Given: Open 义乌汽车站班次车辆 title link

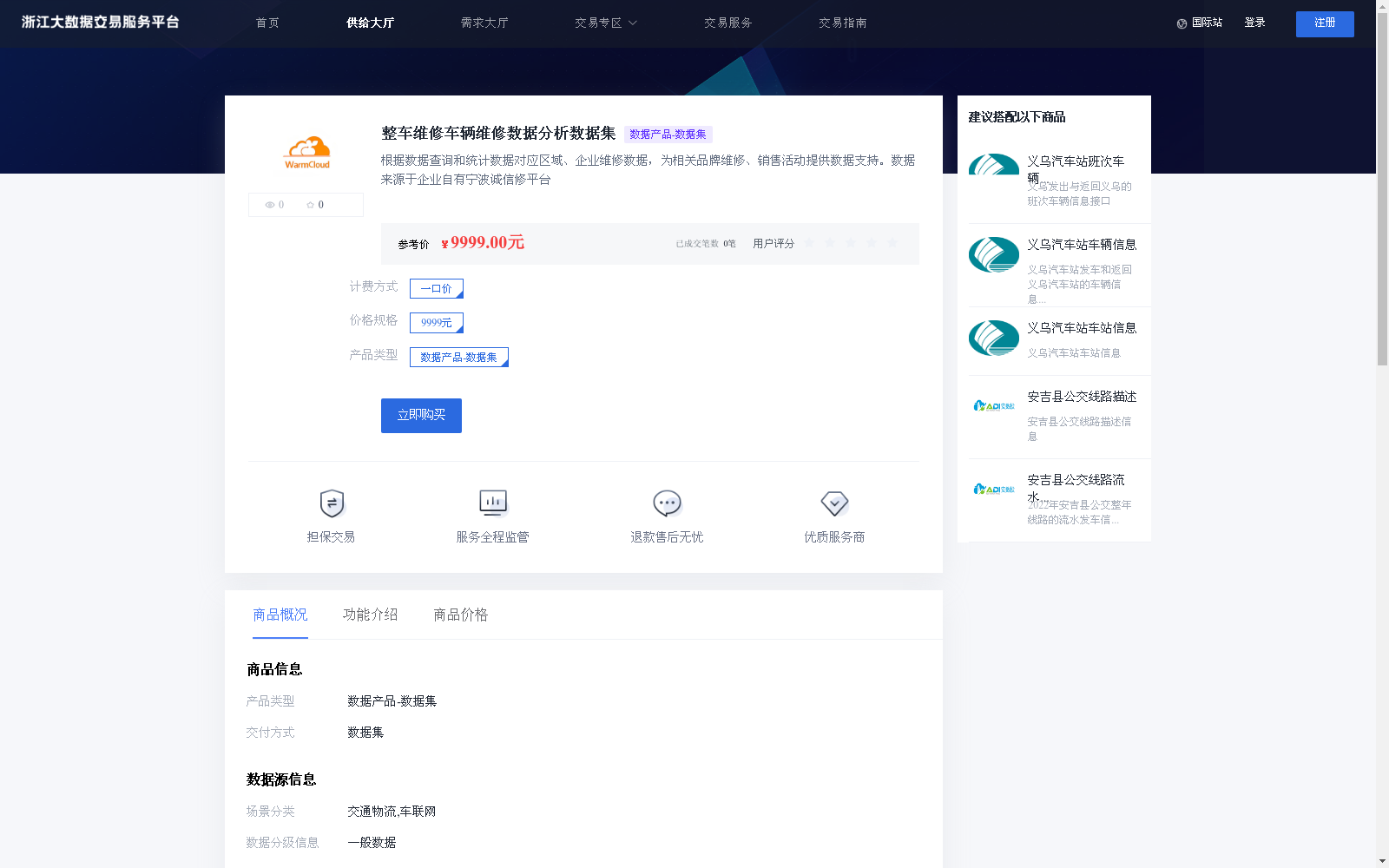Looking at the screenshot, I should (1076, 168).
